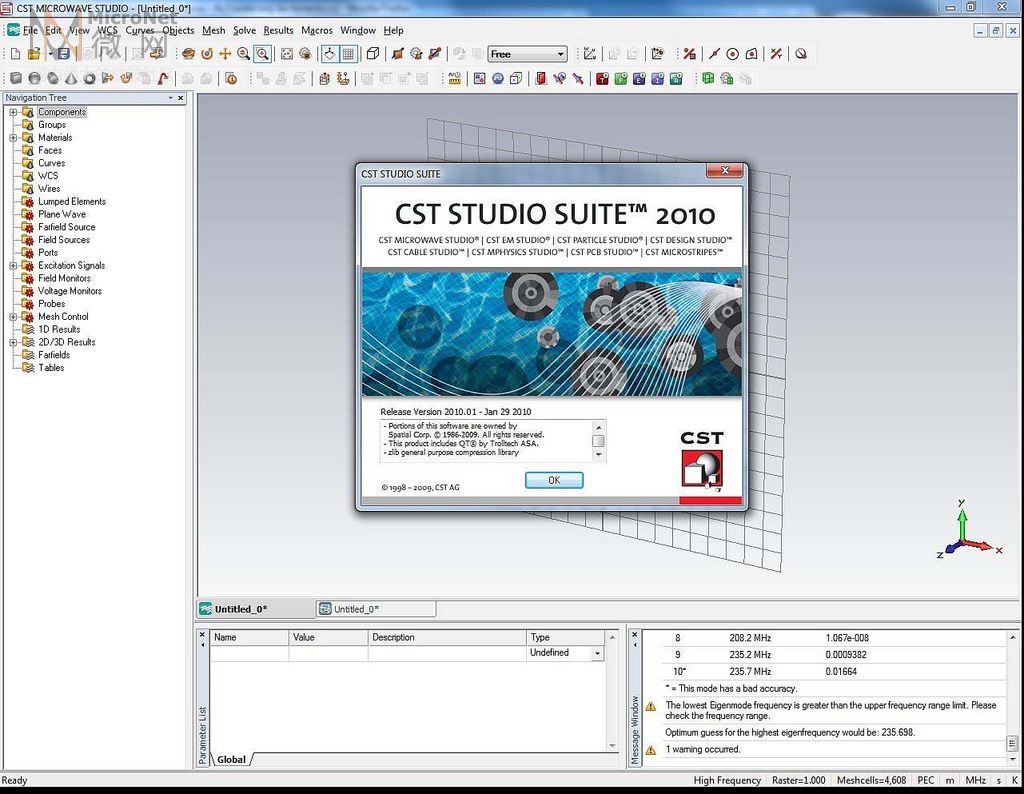
Task: Select Farfields in Navigation Tree
Action: click(54, 355)
